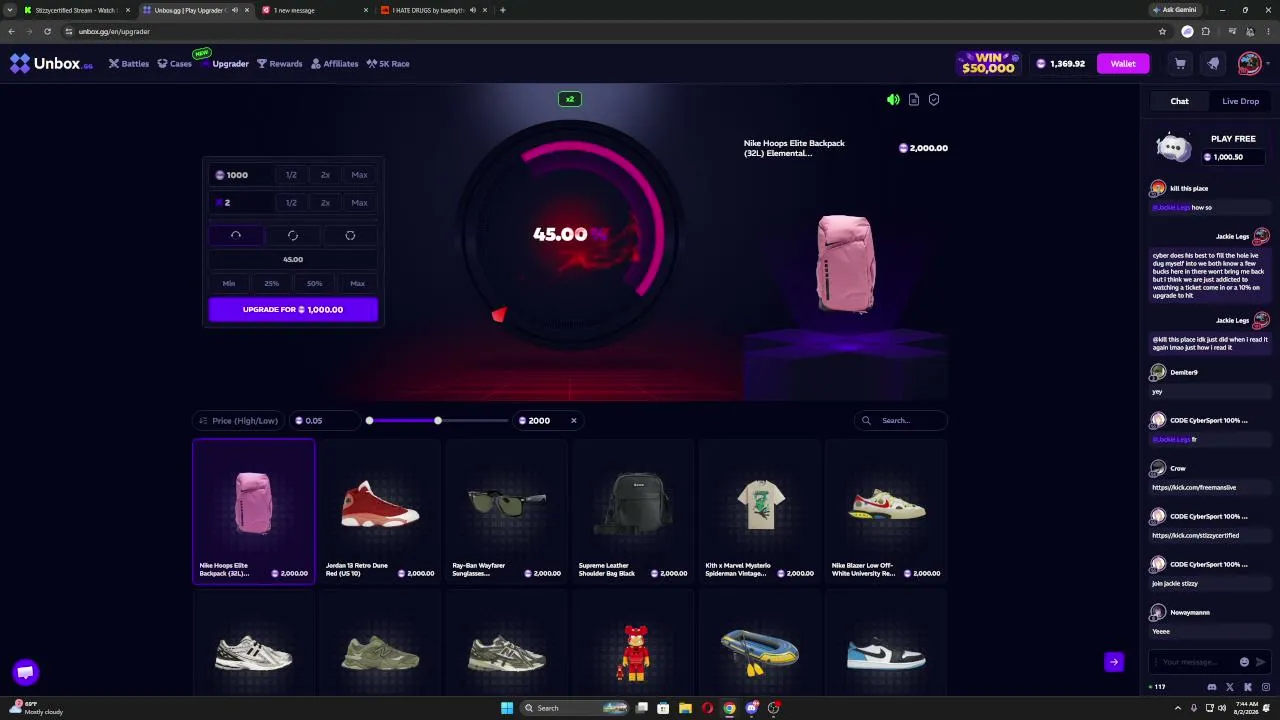1280x720 pixels.
Task: Set chance to 50%
Action: [x=314, y=284]
